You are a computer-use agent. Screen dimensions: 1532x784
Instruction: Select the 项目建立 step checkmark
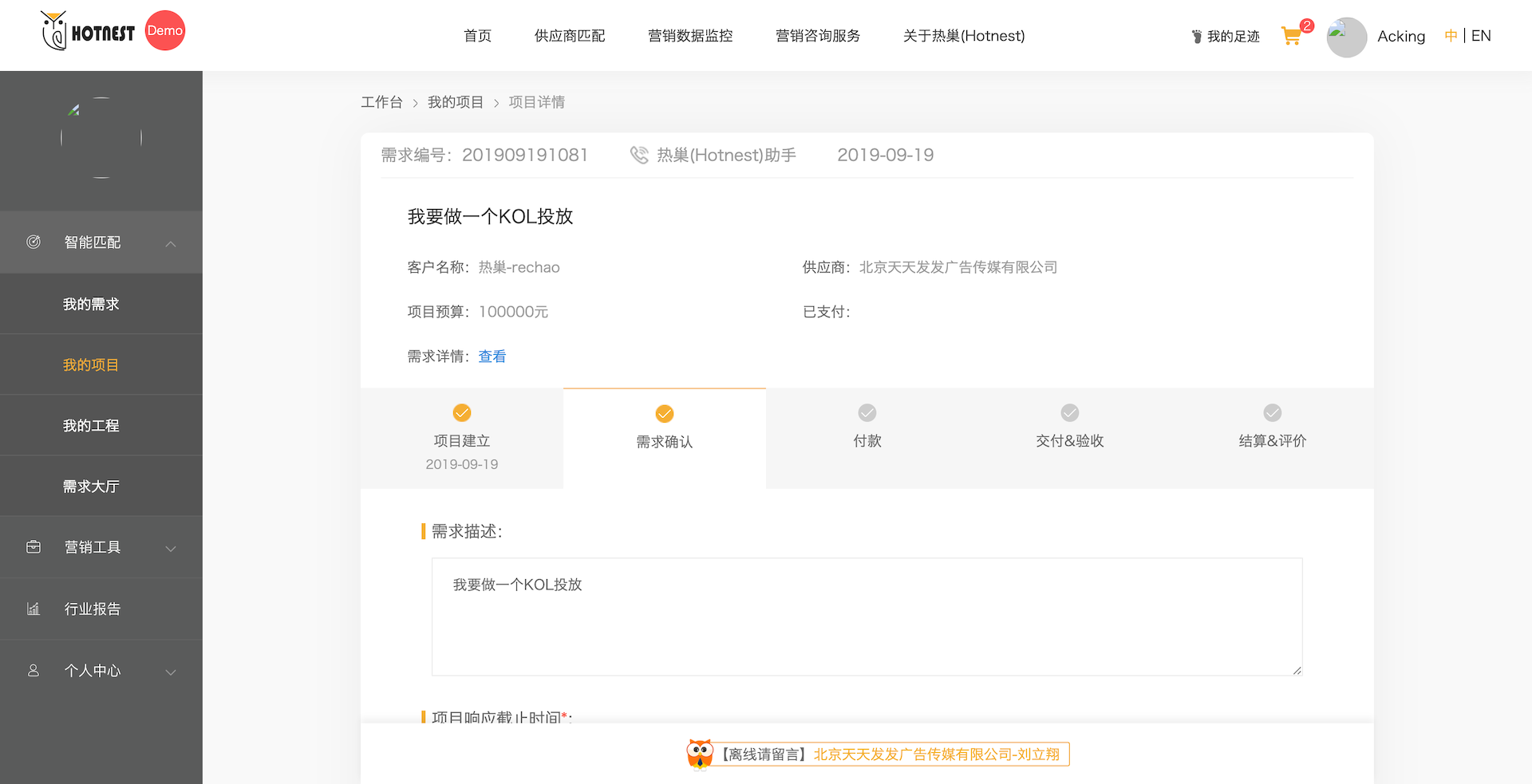click(462, 412)
